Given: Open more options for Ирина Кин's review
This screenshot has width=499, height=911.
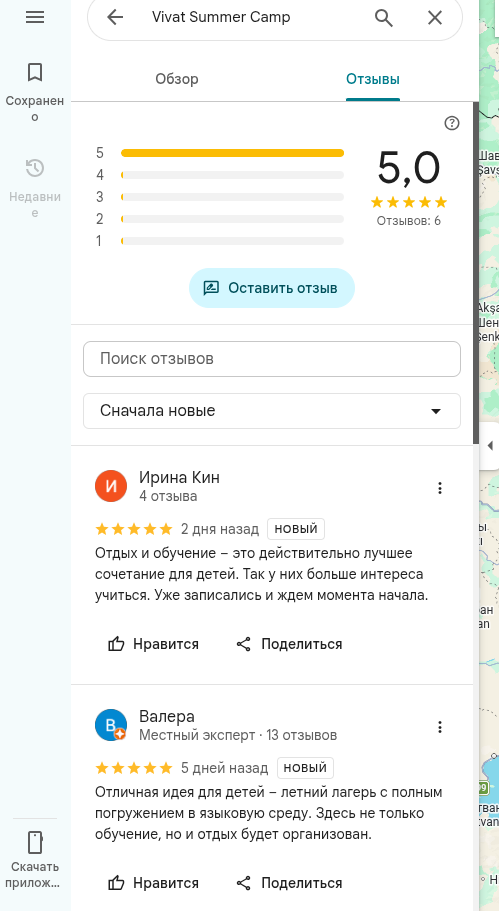Looking at the screenshot, I should [x=440, y=488].
